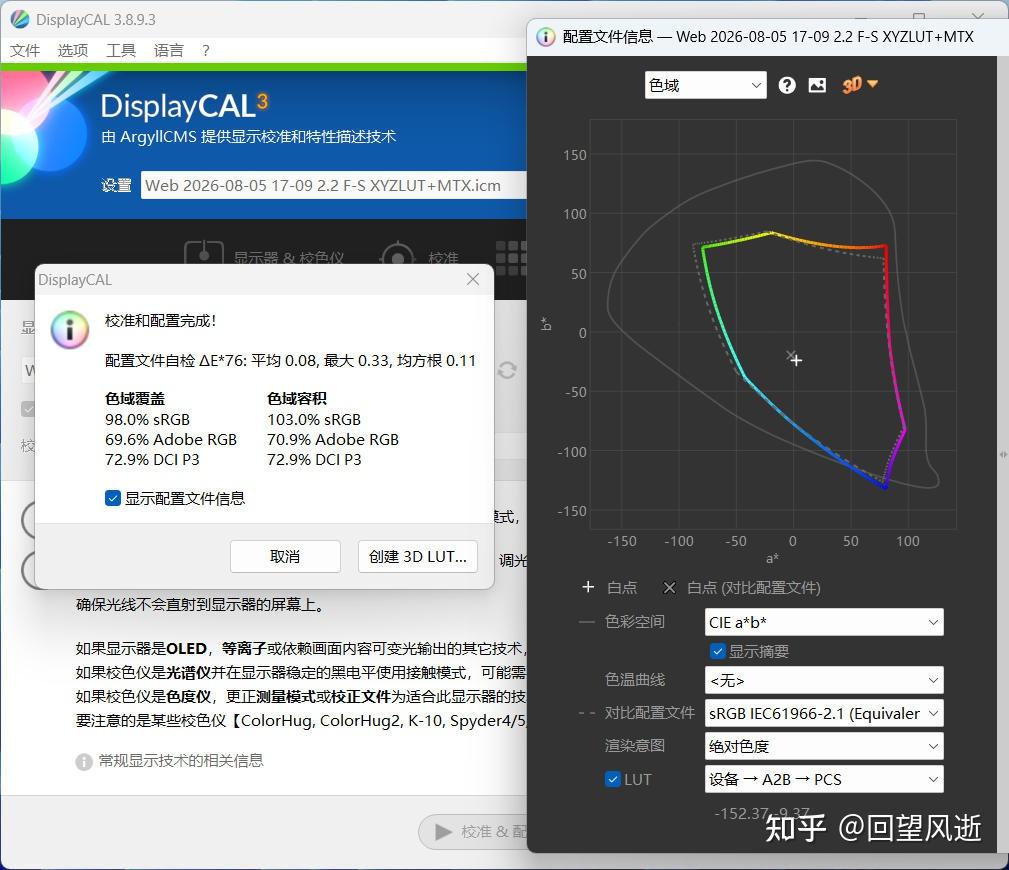Screen dimensions: 1009x870
Task: Click the 显示器 & 校色仪 tab icon
Action: [x=203, y=254]
